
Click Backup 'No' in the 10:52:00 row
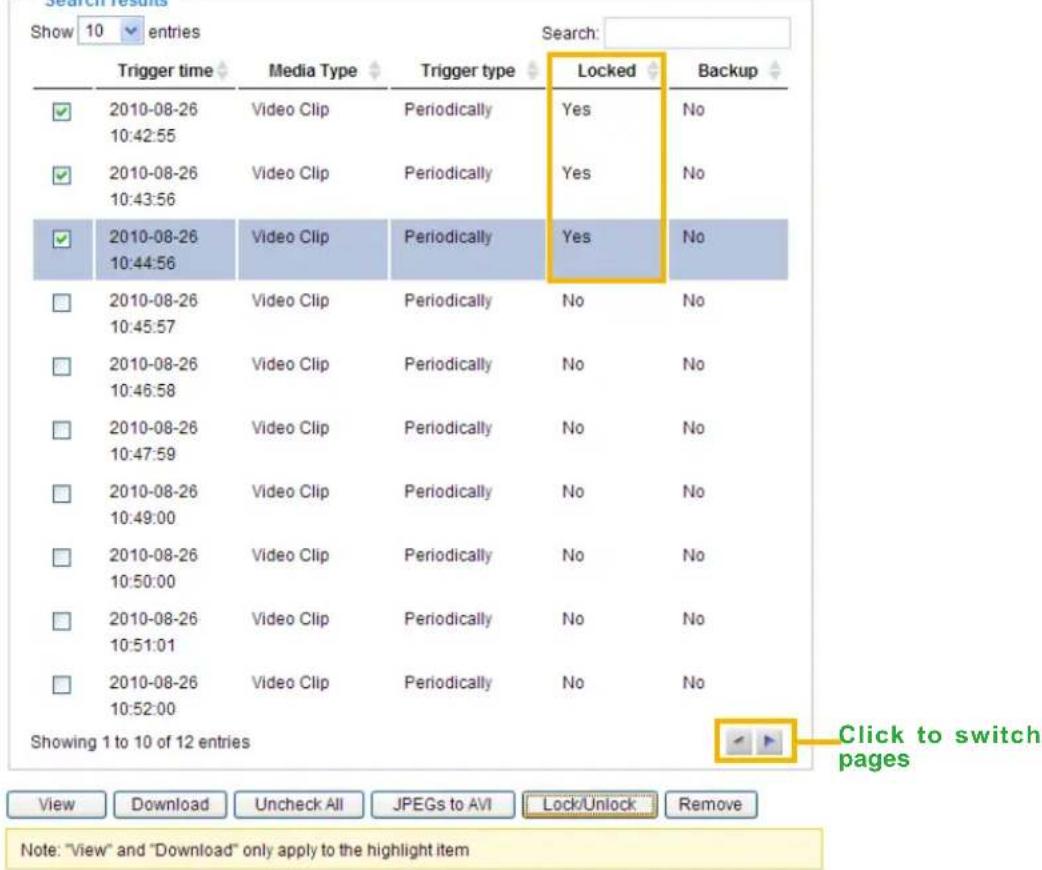click(x=693, y=683)
